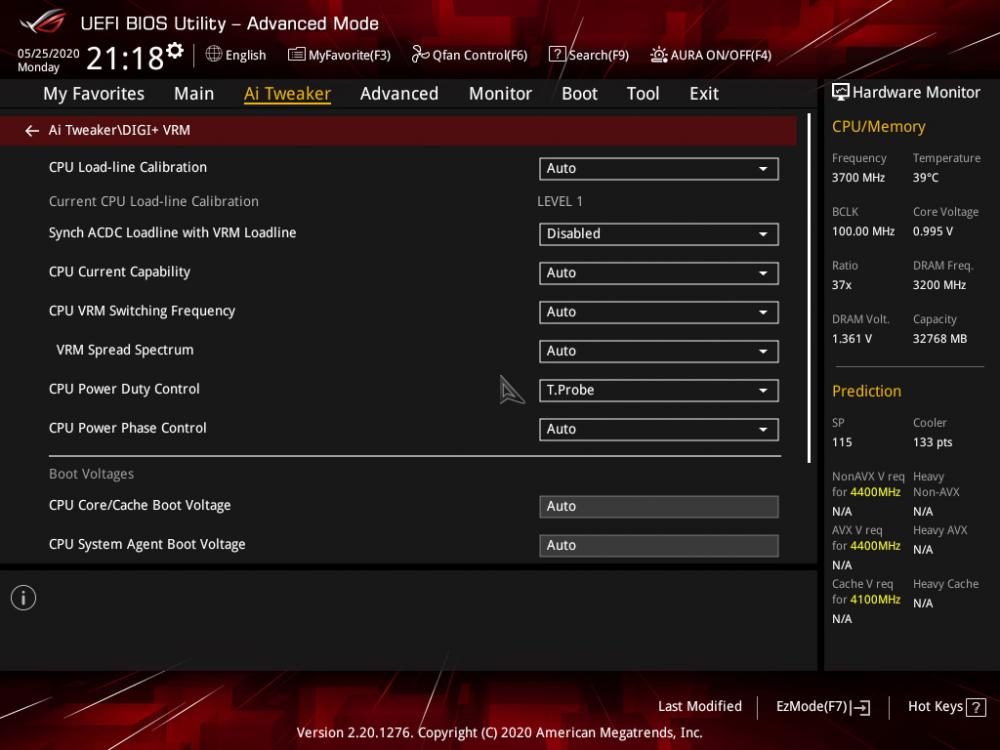
Task: Click the 32768 MB capacity value
Action: (939, 339)
